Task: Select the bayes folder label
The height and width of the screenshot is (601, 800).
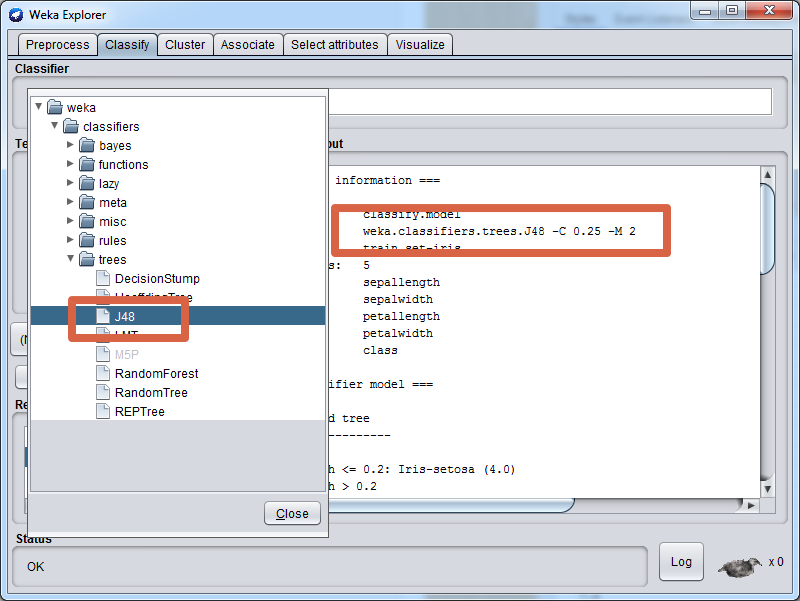Action: (115, 146)
